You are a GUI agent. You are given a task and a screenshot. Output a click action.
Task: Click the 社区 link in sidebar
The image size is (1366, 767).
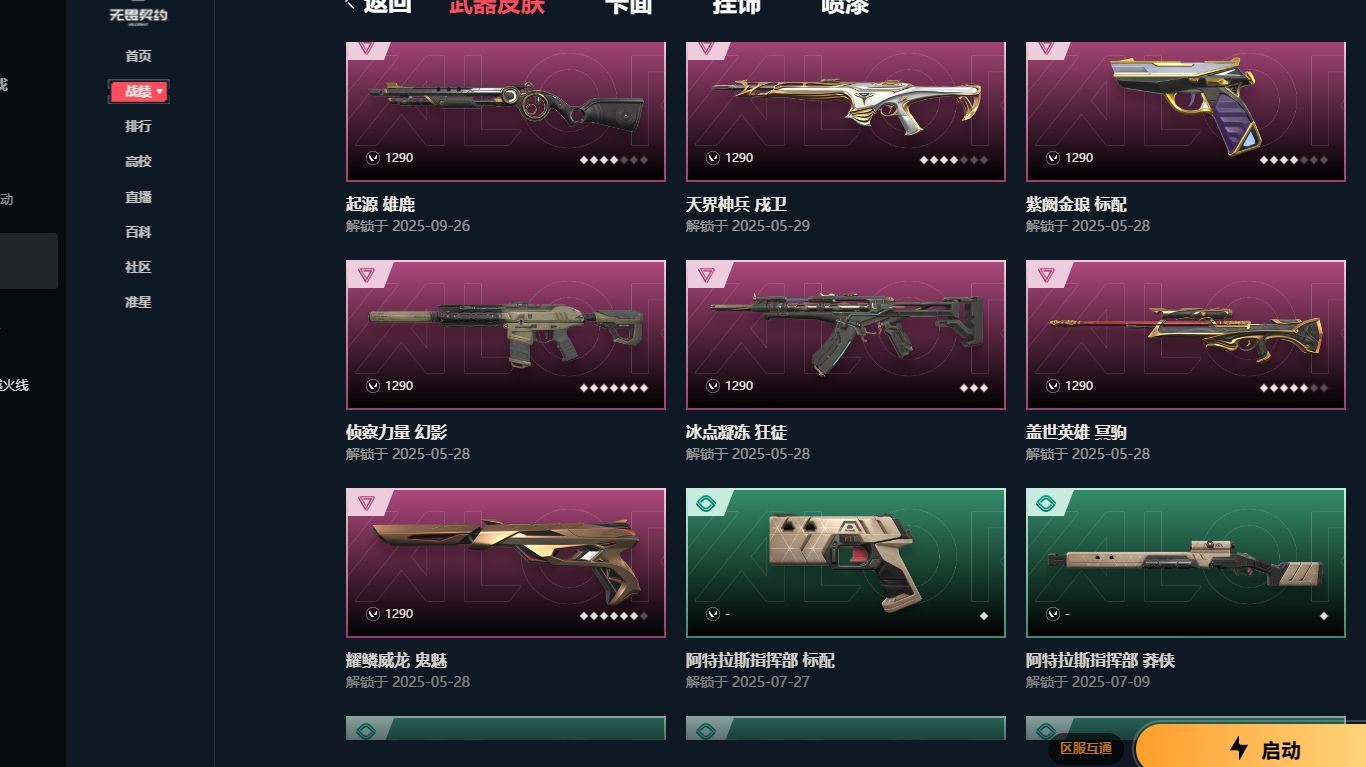pos(138,267)
